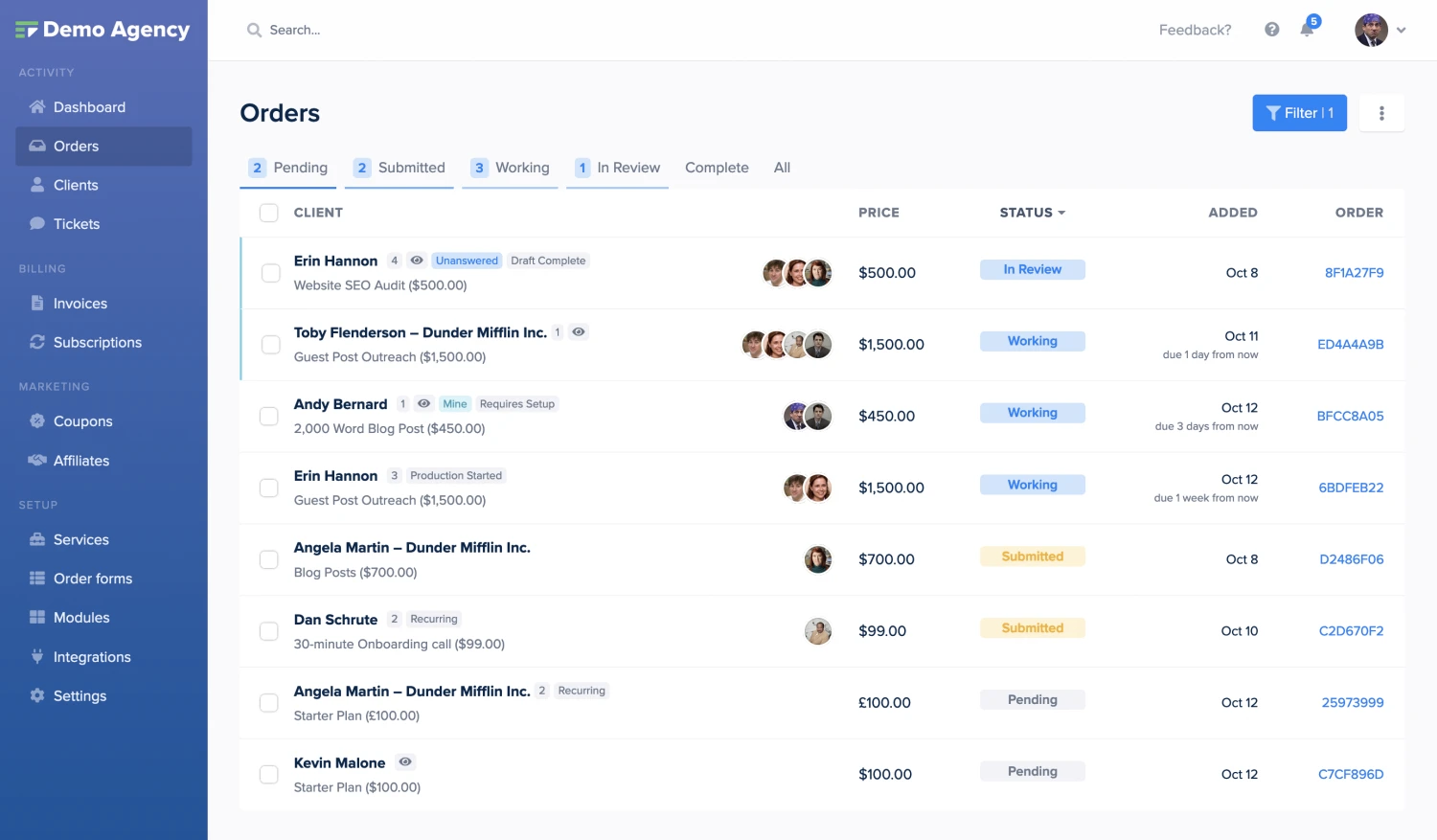The image size is (1437, 840).
Task: Open order link 8F1A27F9
Action: coord(1354,273)
